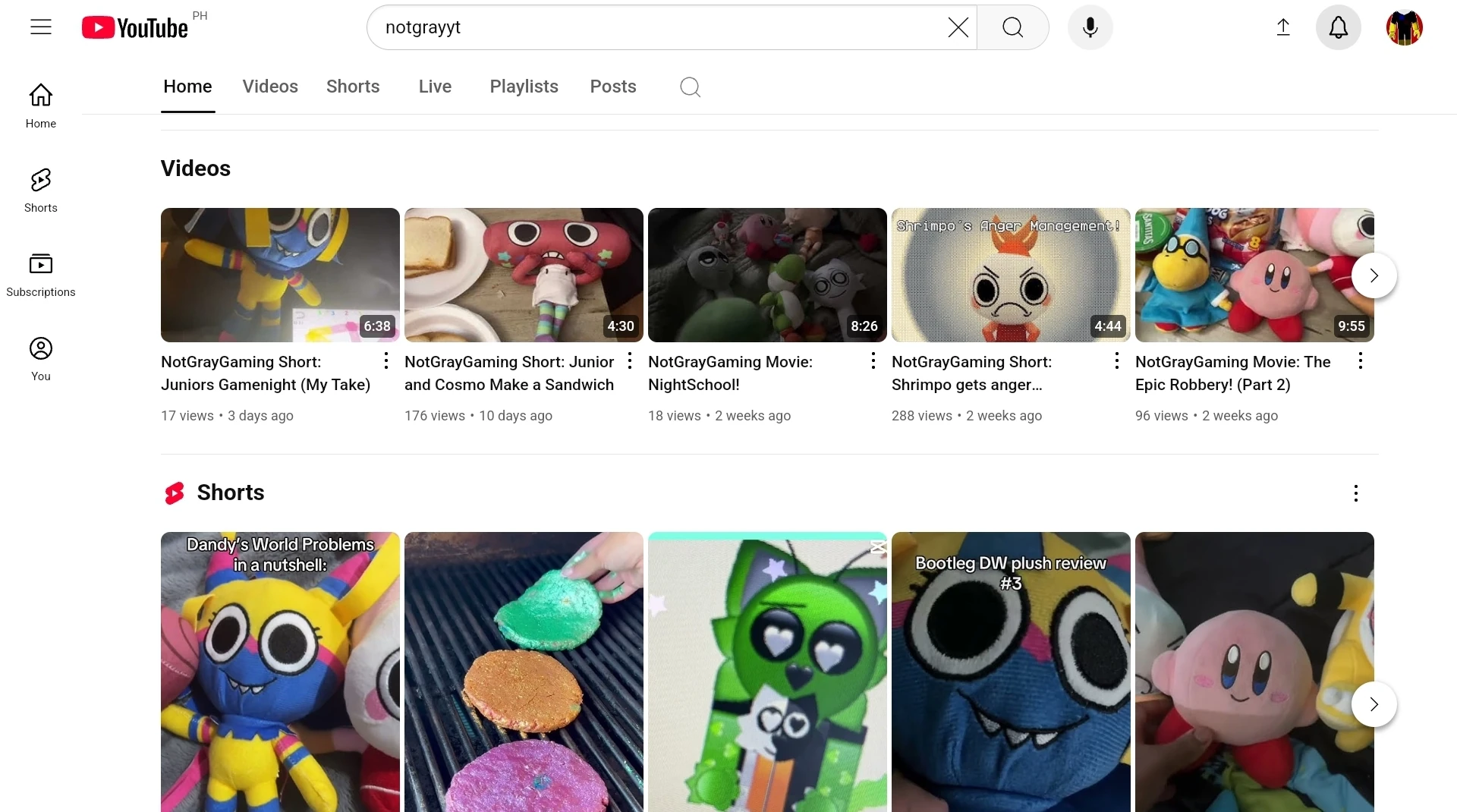Viewport: 1457px width, 812px height.
Task: Open the Bootleg DW plush review #3 short
Action: 1011,672
